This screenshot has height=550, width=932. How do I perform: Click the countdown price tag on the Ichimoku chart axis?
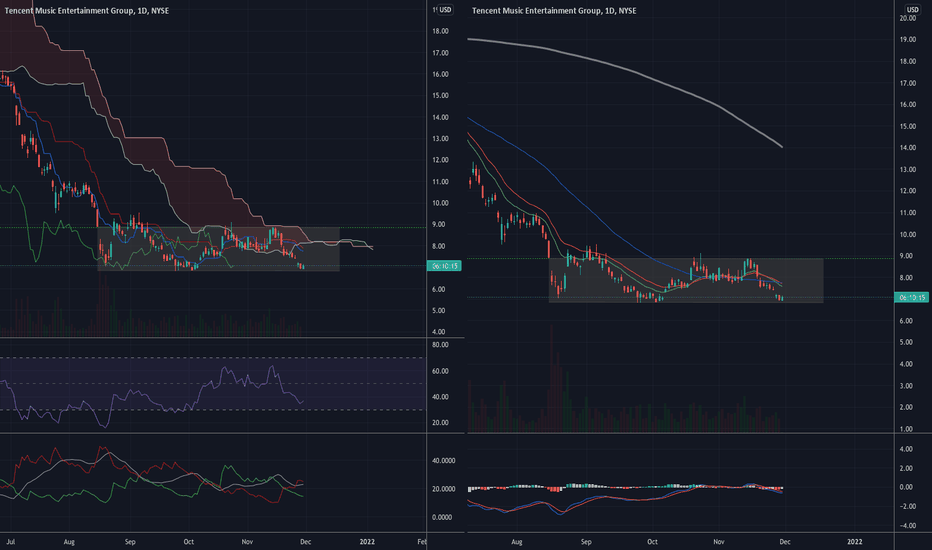click(x=444, y=266)
